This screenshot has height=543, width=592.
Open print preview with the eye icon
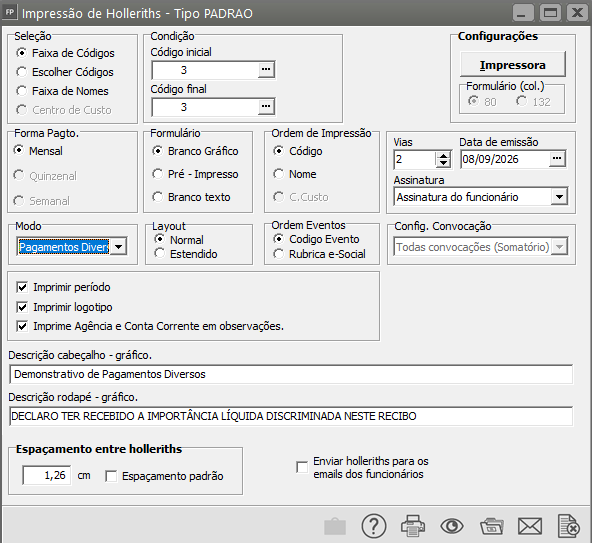coord(452,526)
